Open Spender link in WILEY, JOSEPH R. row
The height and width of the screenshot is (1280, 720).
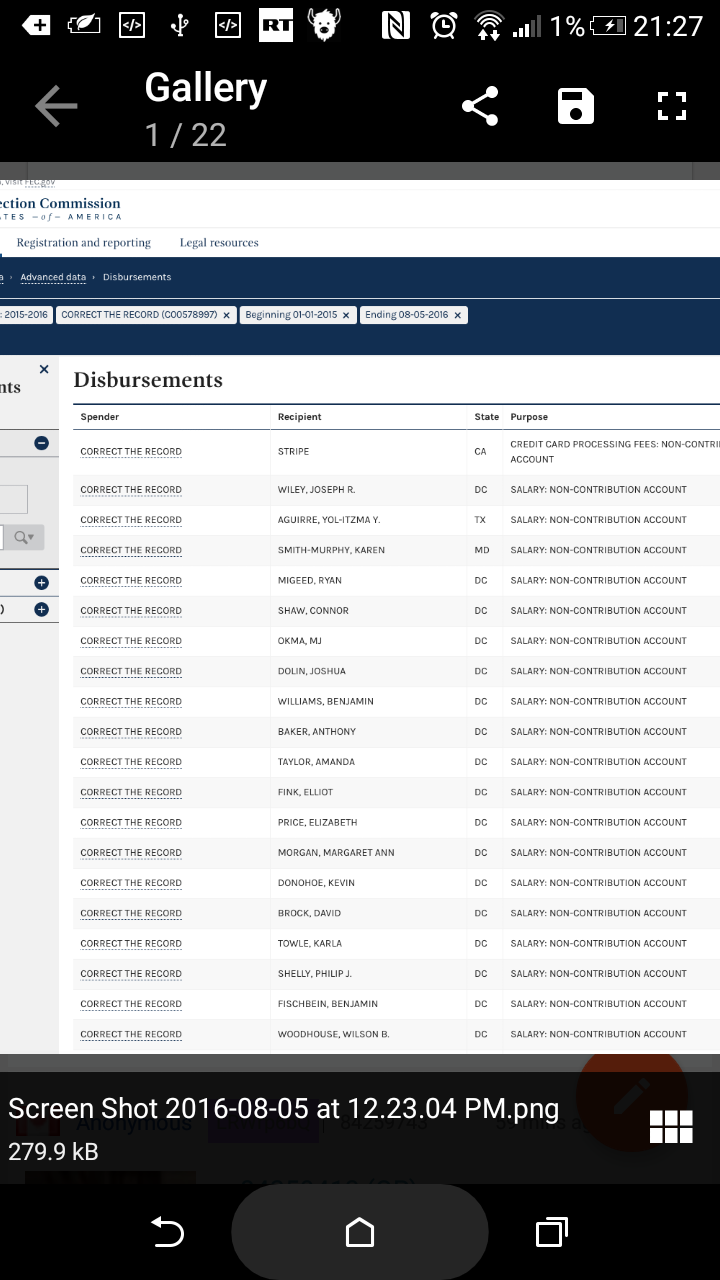[131, 490]
